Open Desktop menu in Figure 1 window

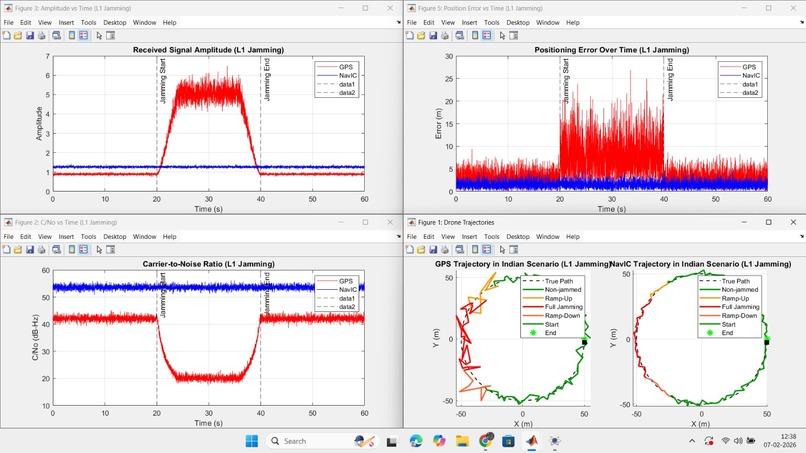pyautogui.click(x=518, y=237)
